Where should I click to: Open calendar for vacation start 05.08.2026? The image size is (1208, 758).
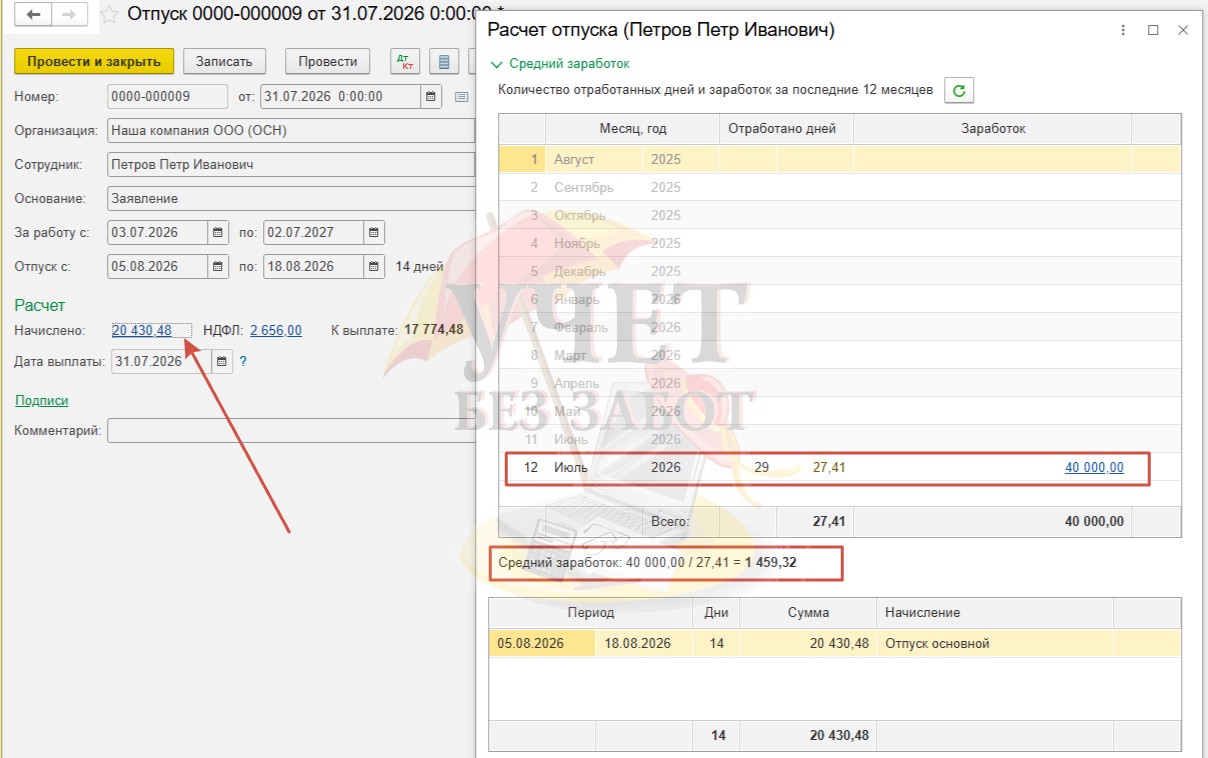tap(217, 267)
